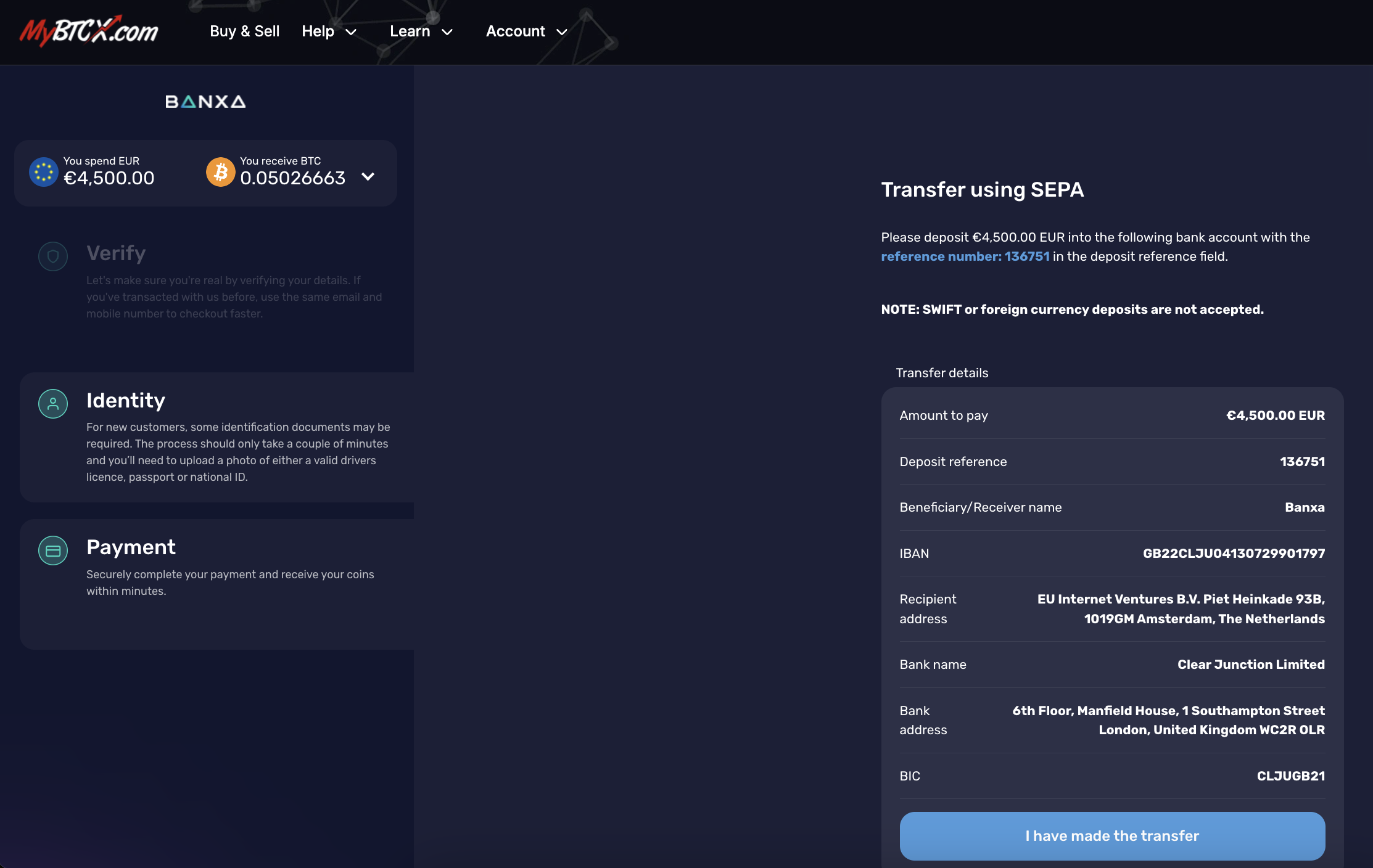The image size is (1373, 868).
Task: Select the Verify step heading
Action: pos(116,253)
